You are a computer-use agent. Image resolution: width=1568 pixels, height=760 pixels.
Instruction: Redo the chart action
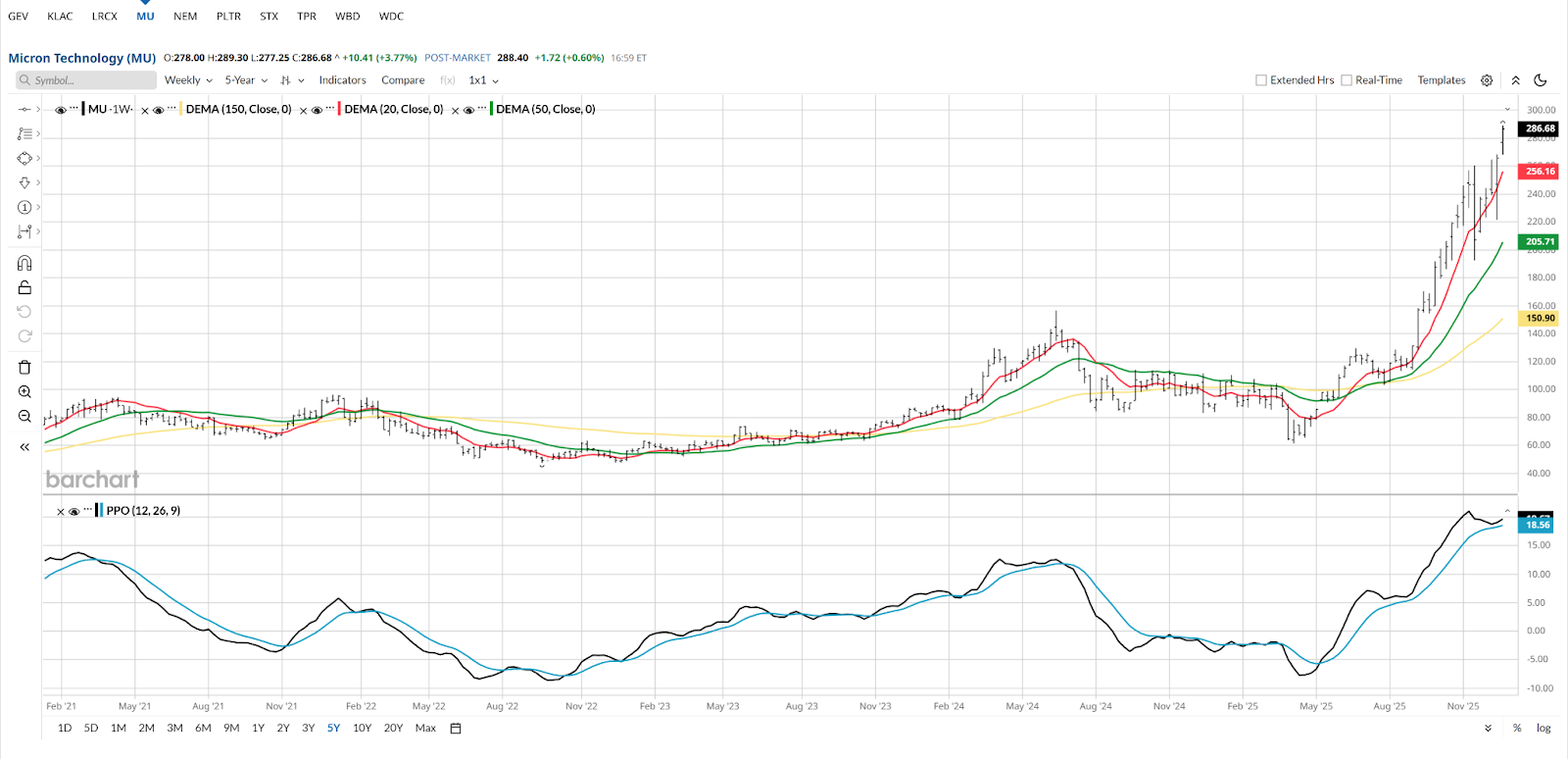pyautogui.click(x=24, y=336)
